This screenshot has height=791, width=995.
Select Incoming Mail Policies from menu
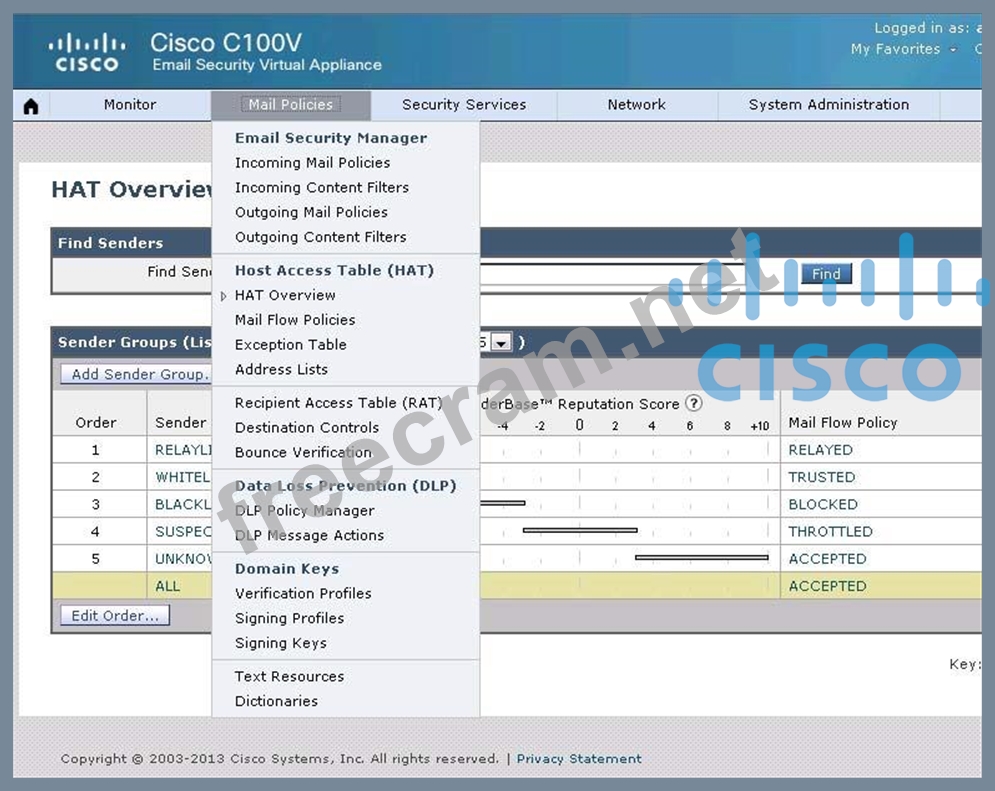[312, 163]
